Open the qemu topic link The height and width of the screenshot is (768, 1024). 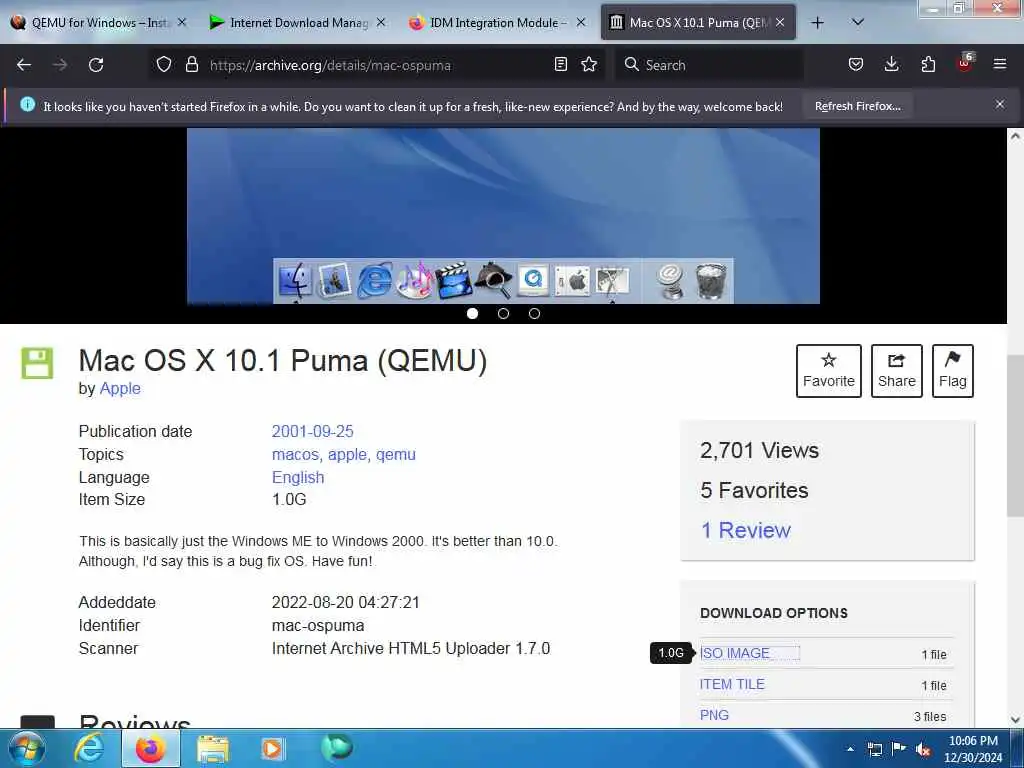[x=396, y=455]
